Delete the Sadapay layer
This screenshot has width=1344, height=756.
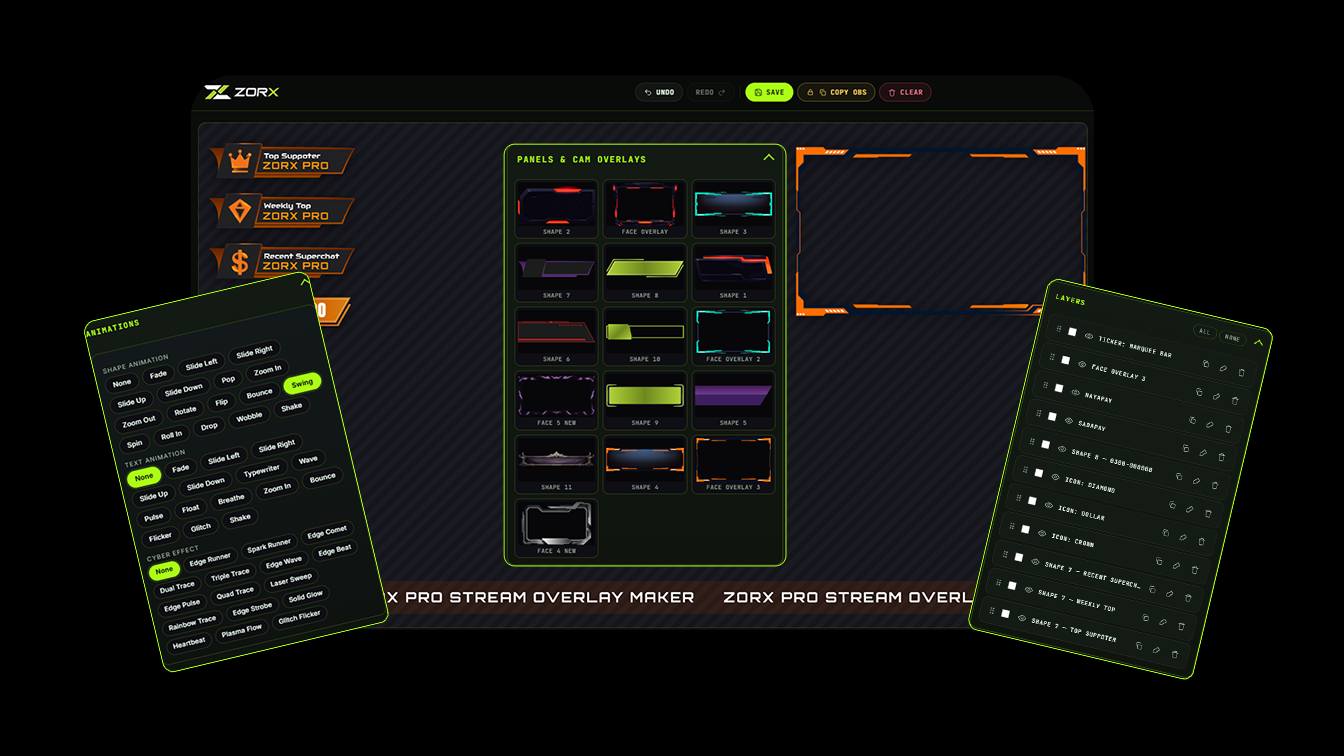click(1221, 457)
